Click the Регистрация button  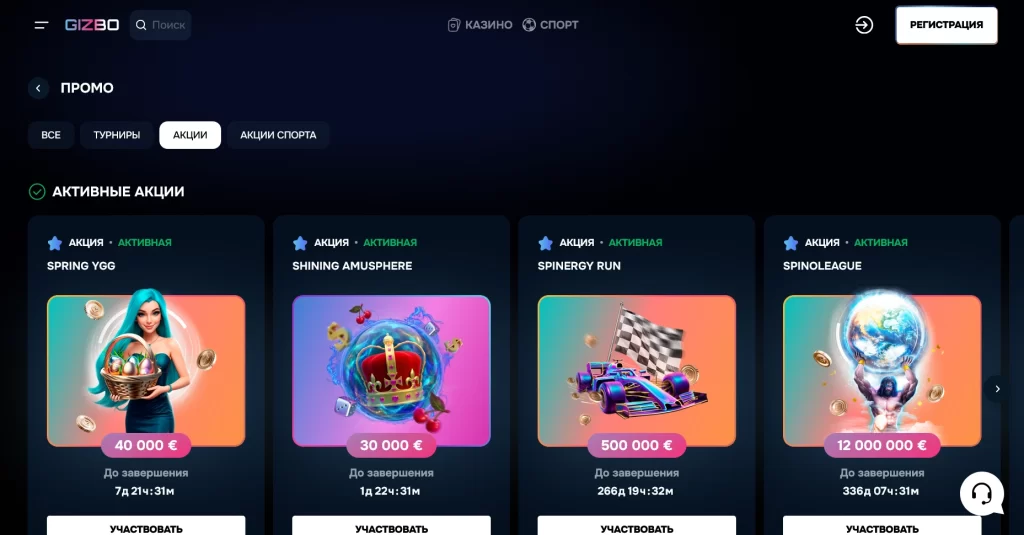coord(946,25)
